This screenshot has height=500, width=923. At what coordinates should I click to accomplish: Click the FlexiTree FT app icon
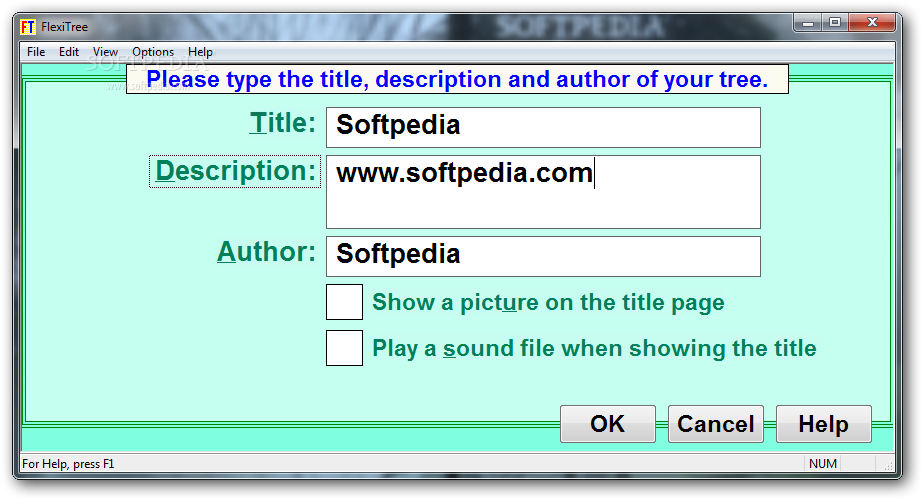tap(28, 27)
